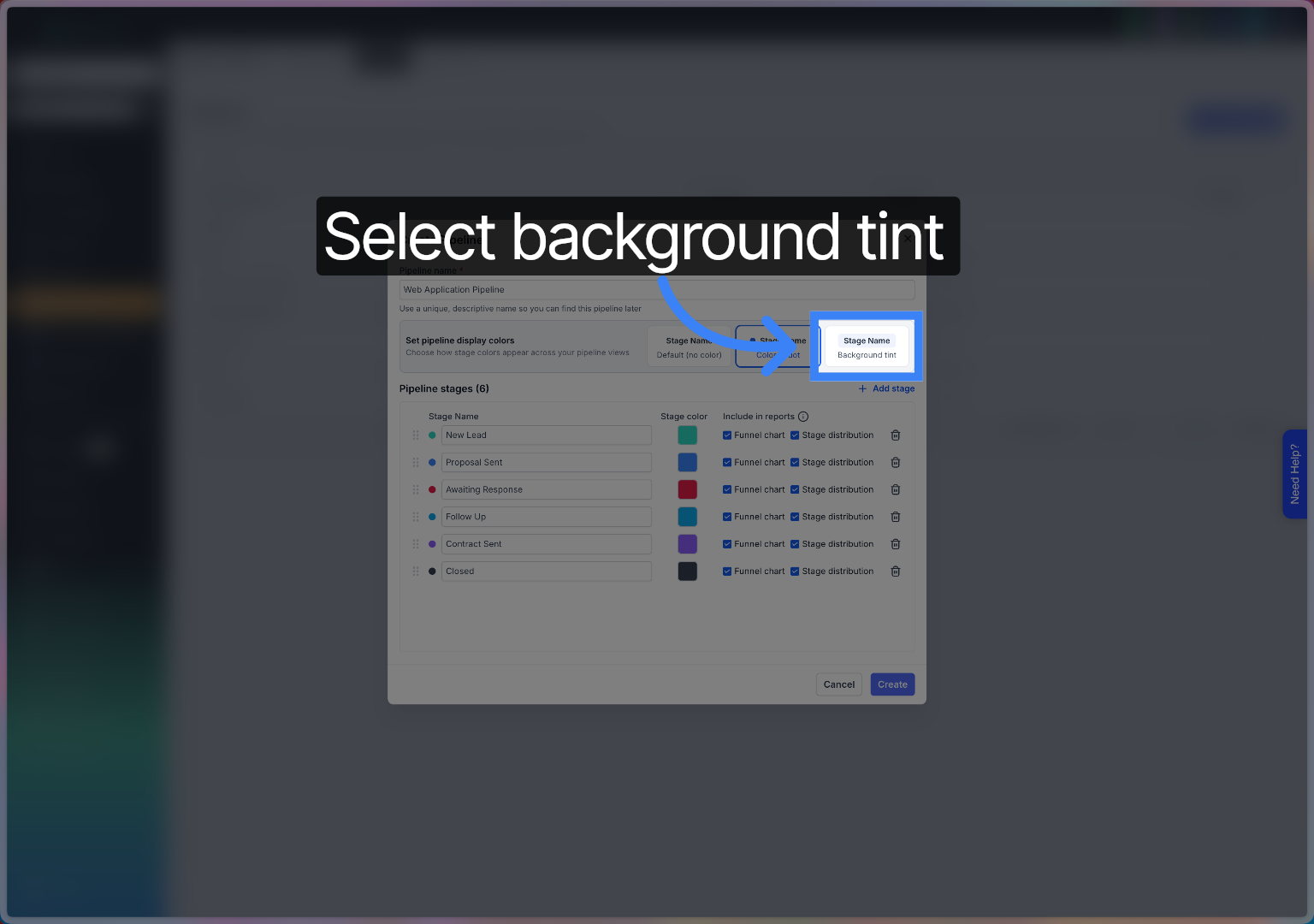Select the Default (no color) display option
Viewport: 1314px width, 924px height.
pos(689,346)
